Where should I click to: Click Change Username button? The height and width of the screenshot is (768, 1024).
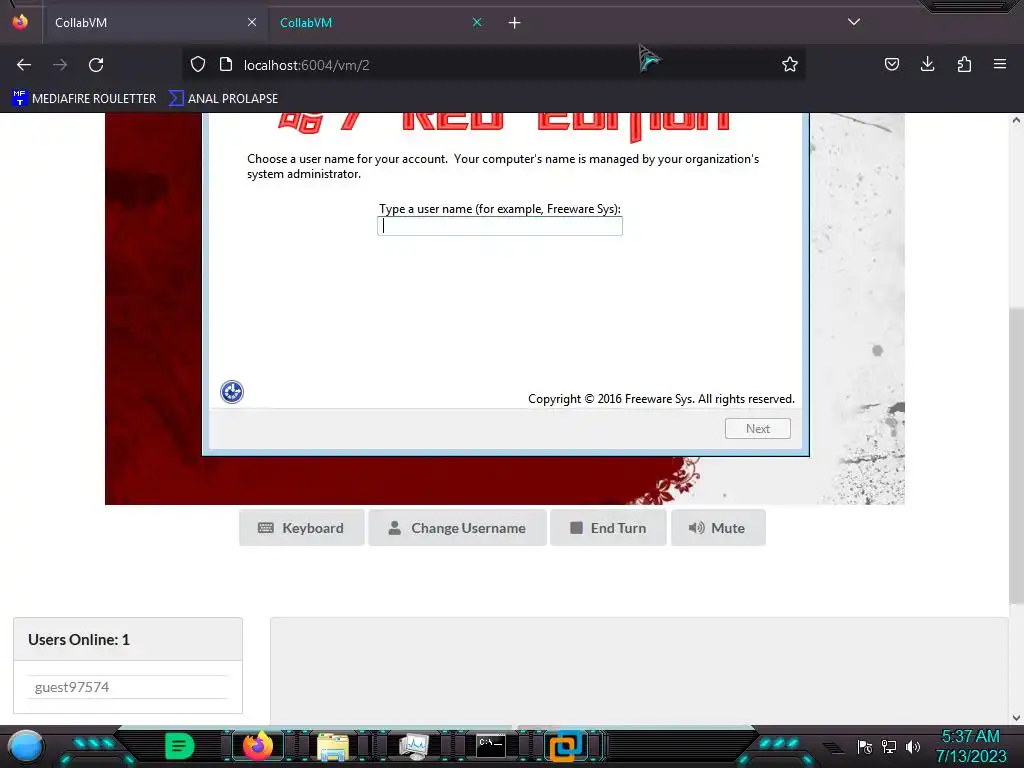coord(457,528)
